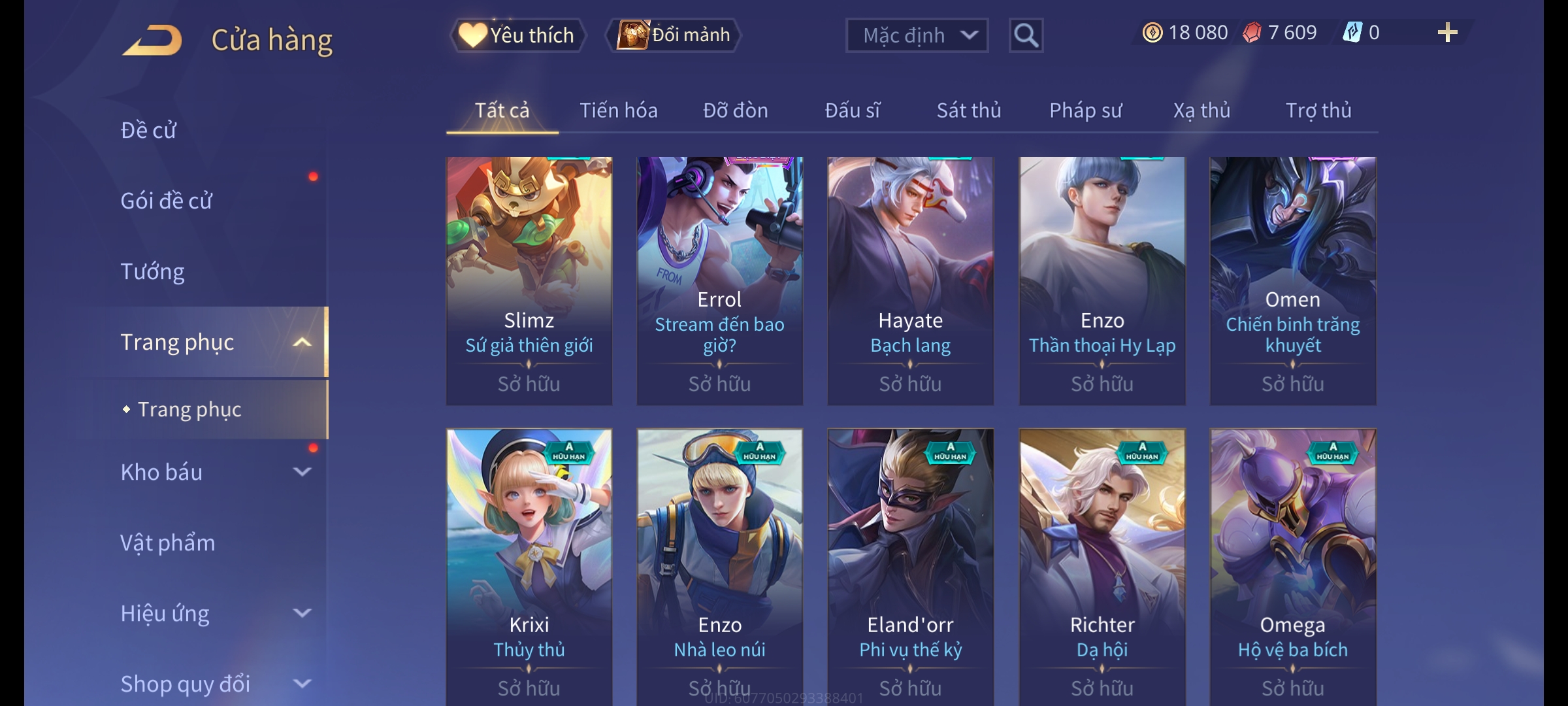Open the Tướng sidebar item
The image size is (1568, 706).
point(152,271)
